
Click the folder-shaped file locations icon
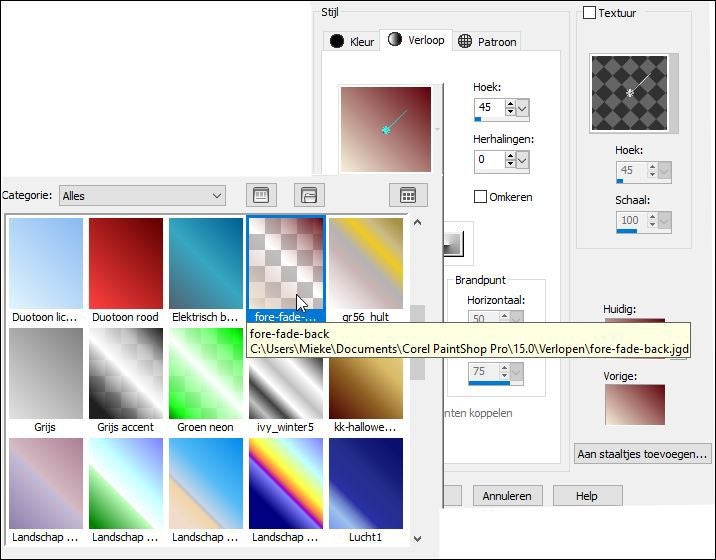pos(309,195)
